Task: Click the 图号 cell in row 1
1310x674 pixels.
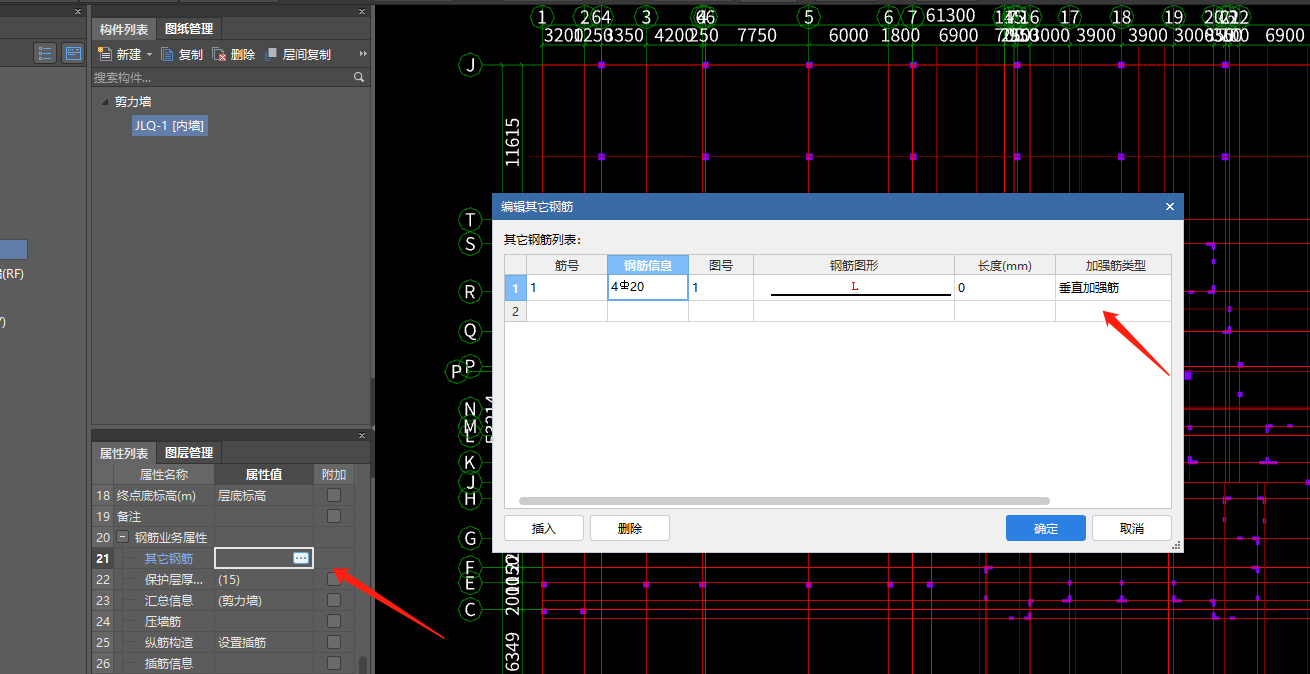Action: click(721, 288)
